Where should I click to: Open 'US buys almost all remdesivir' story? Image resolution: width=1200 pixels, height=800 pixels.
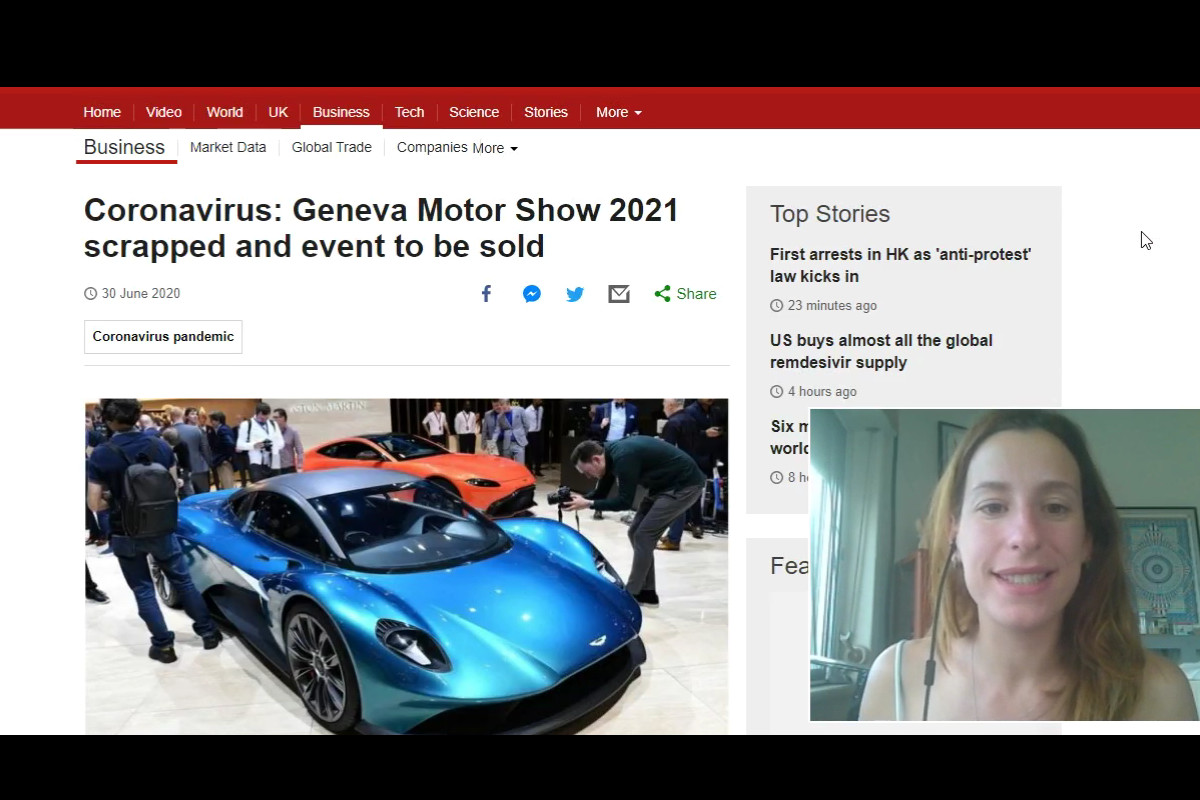(x=881, y=351)
